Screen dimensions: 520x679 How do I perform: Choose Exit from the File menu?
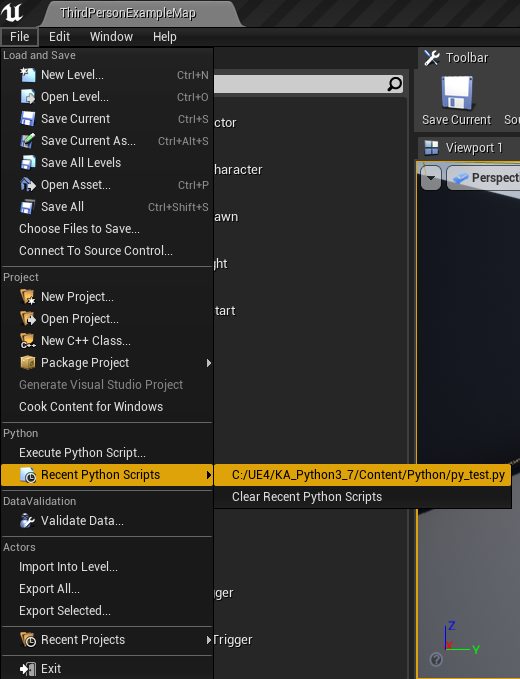click(x=107, y=669)
